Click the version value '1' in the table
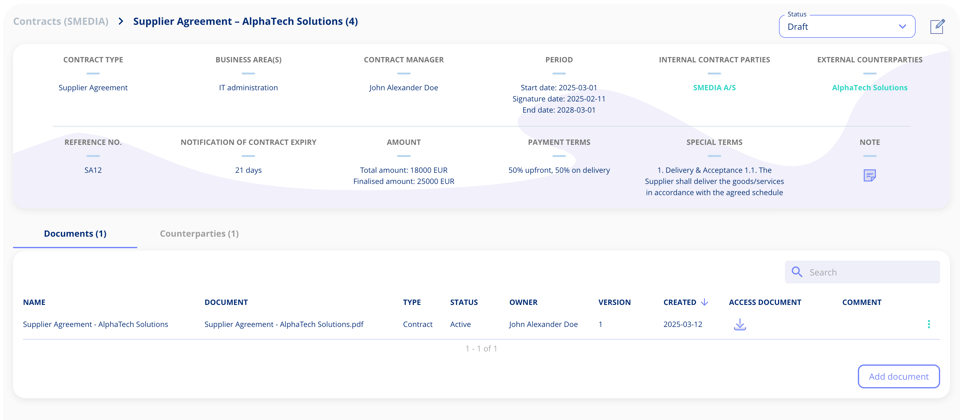 600,324
